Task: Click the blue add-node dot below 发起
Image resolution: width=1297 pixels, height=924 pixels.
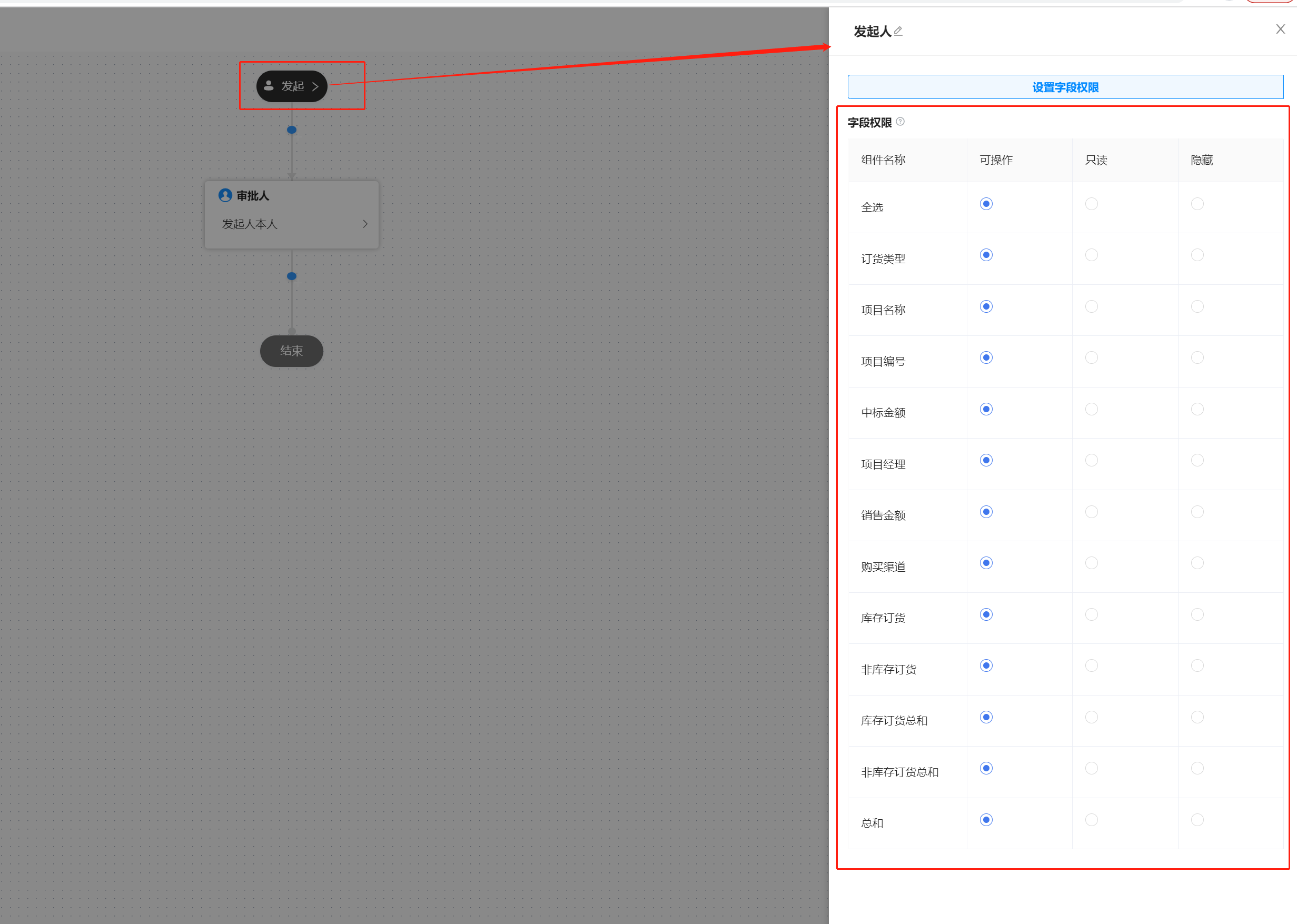Action: (292, 130)
